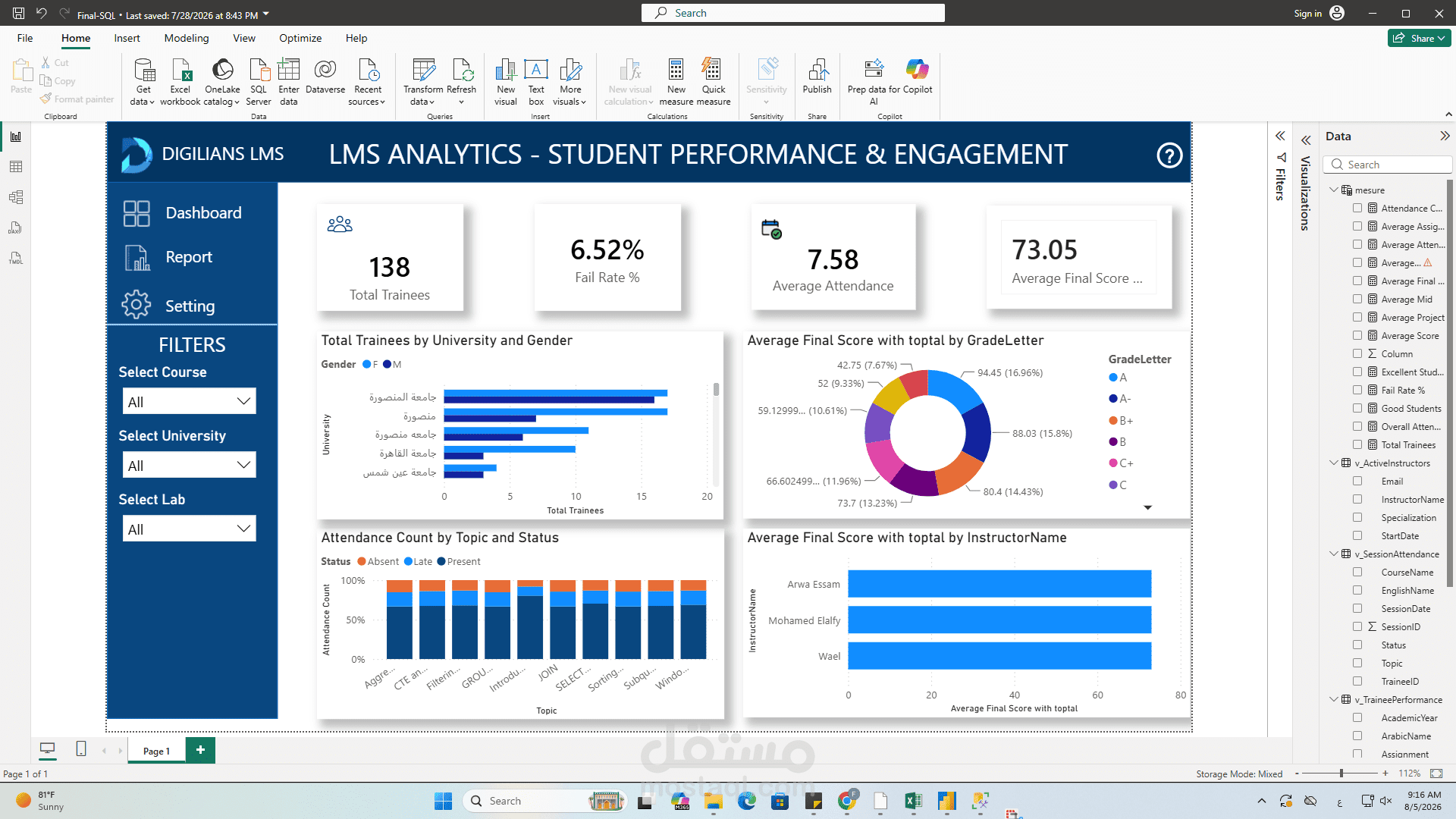The width and height of the screenshot is (1456, 819).
Task: Select the Total Trainees field checkbox
Action: click(x=1357, y=444)
